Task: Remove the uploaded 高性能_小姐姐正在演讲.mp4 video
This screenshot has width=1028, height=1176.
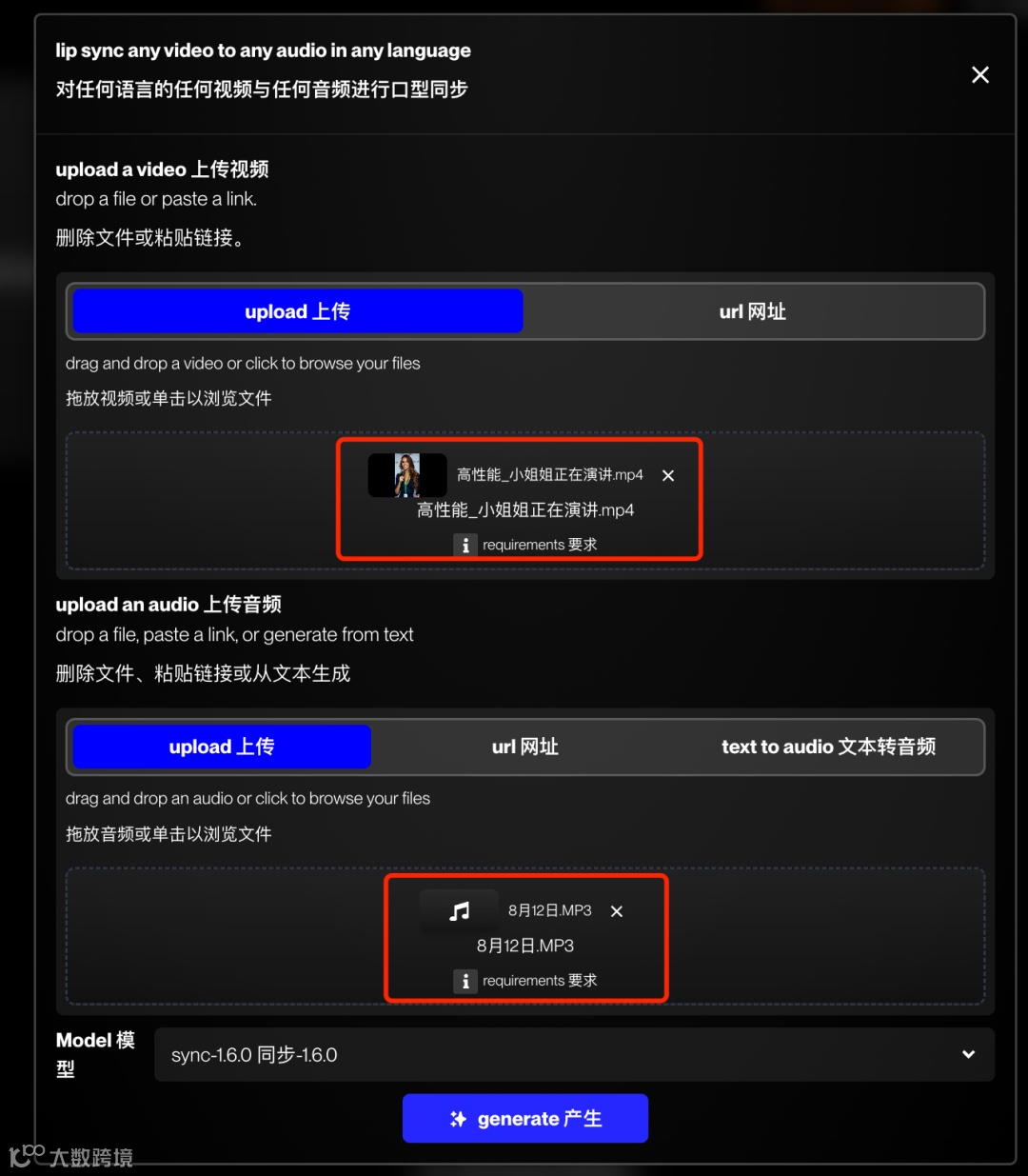Action: (668, 476)
